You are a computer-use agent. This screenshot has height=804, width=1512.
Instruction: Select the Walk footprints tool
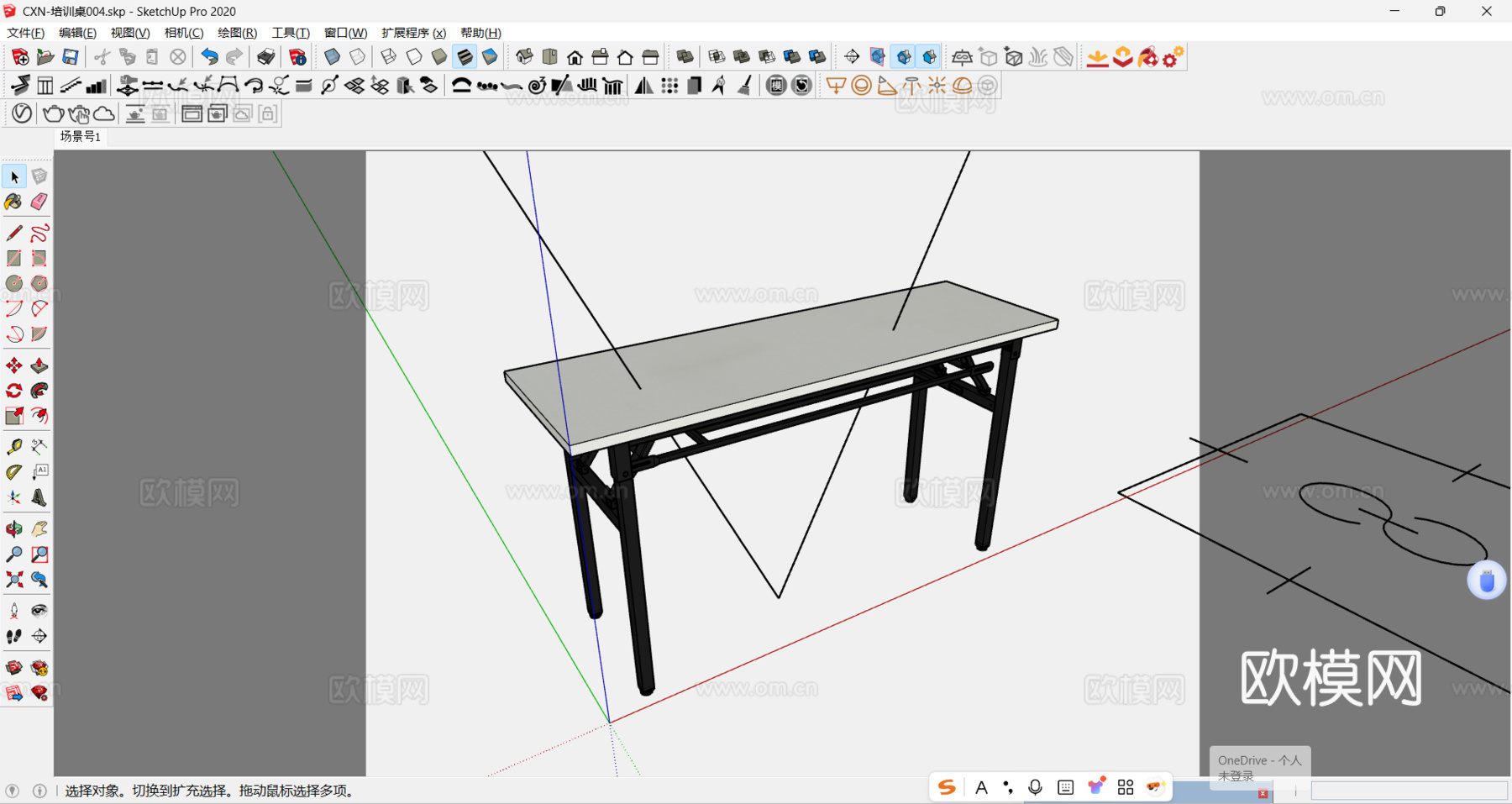[14, 636]
